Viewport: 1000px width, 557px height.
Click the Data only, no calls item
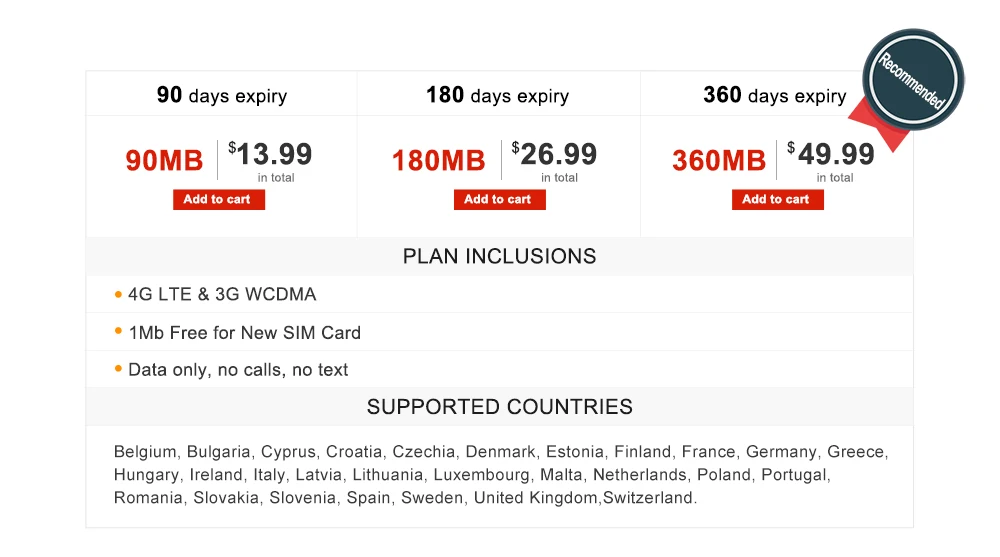pyautogui.click(x=238, y=370)
